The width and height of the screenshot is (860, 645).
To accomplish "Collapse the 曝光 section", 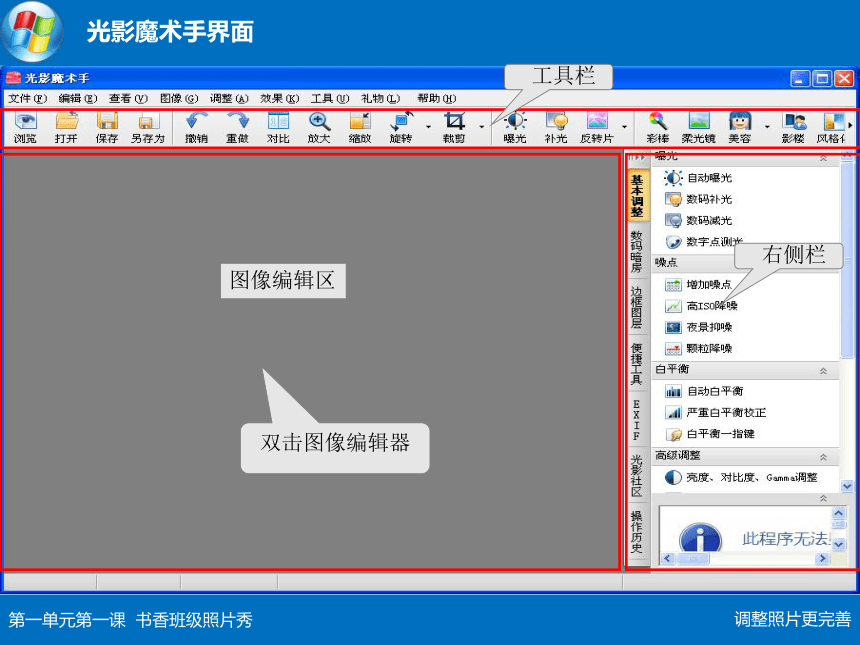I will point(823,158).
